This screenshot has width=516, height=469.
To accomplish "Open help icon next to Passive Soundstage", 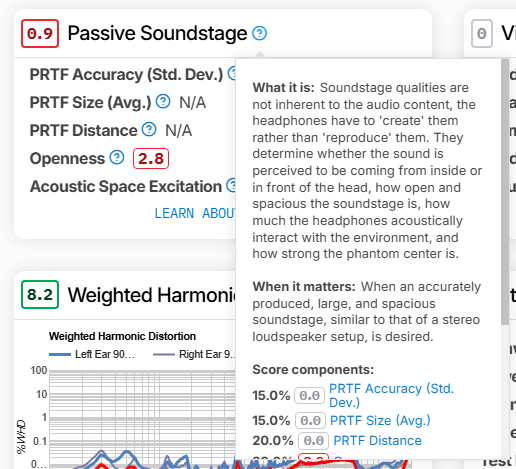I will (x=259, y=33).
